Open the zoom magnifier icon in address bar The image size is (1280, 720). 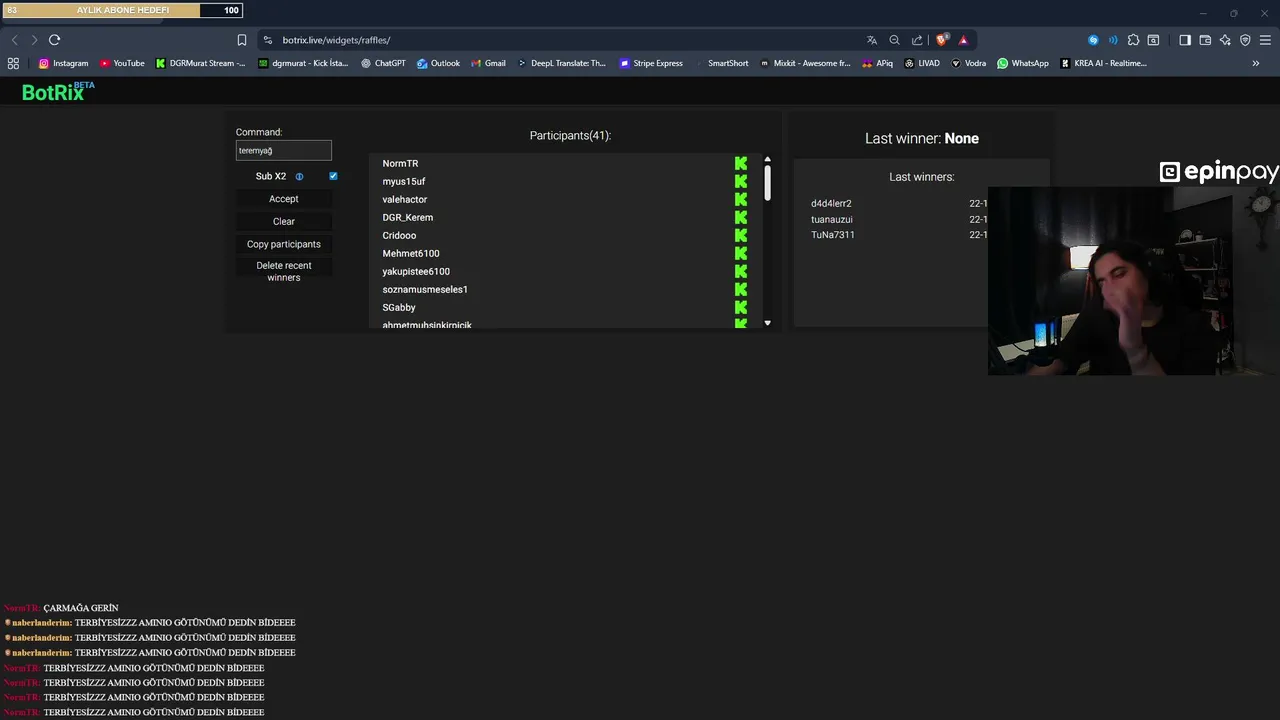coord(895,40)
